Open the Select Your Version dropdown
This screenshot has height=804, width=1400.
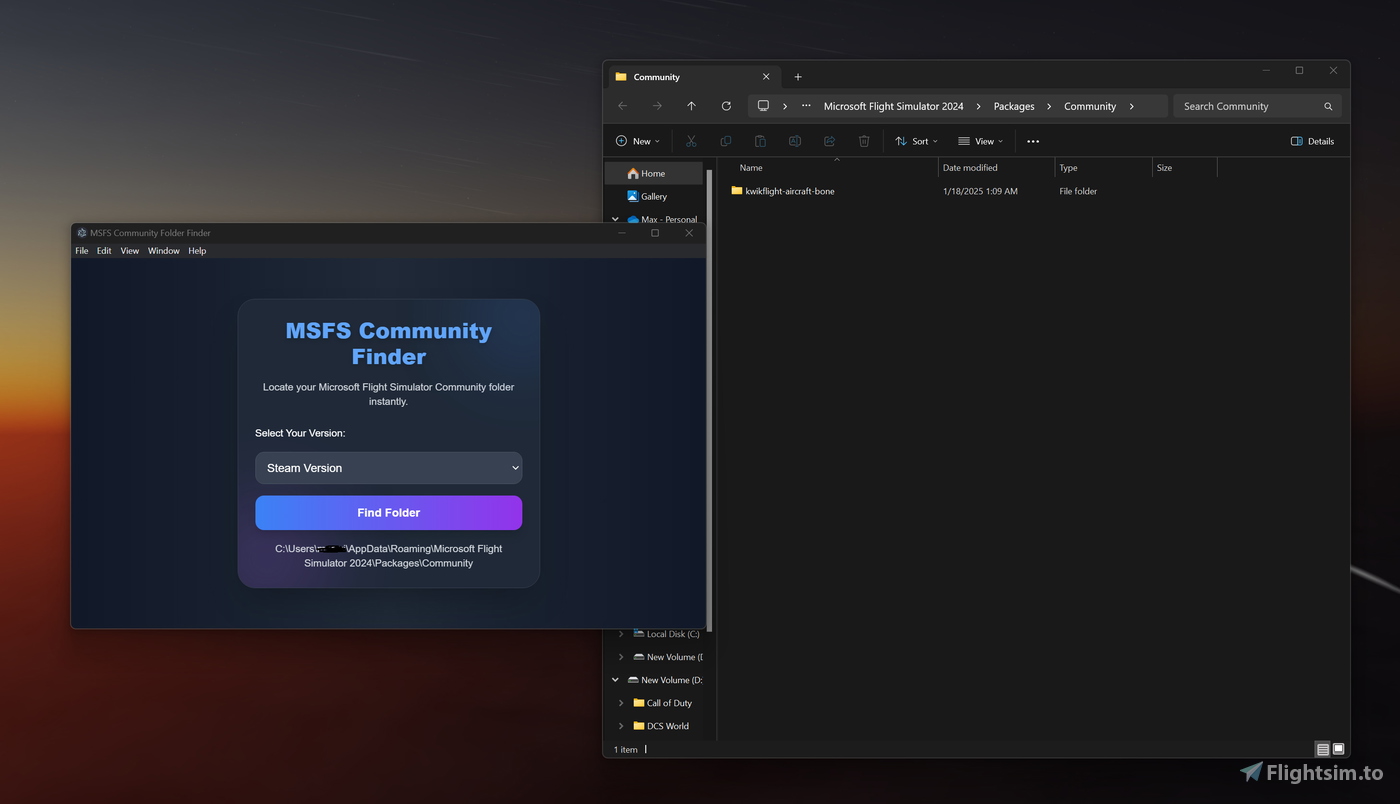(389, 467)
